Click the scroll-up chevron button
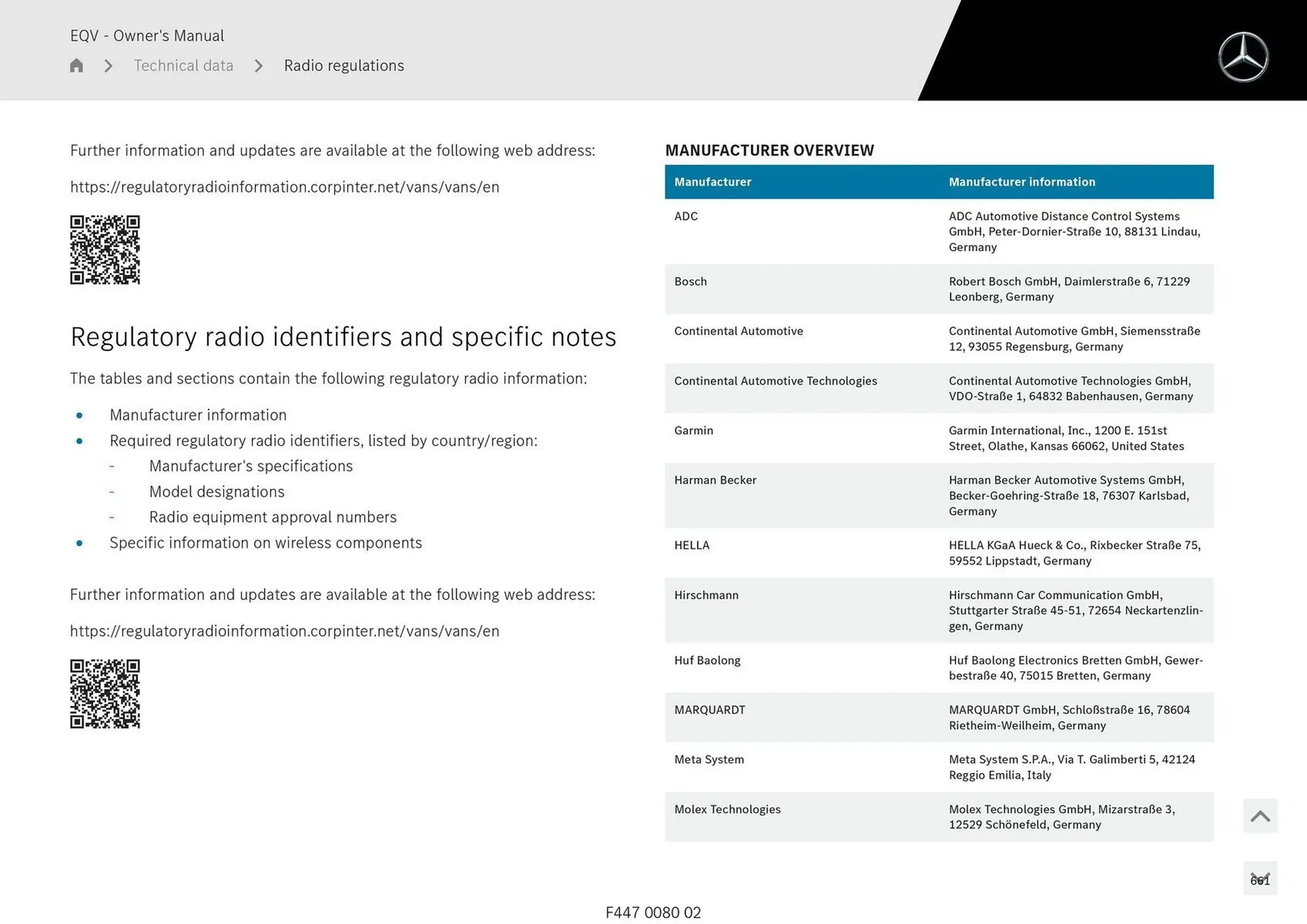Viewport: 1307px width, 924px height. (1259, 816)
